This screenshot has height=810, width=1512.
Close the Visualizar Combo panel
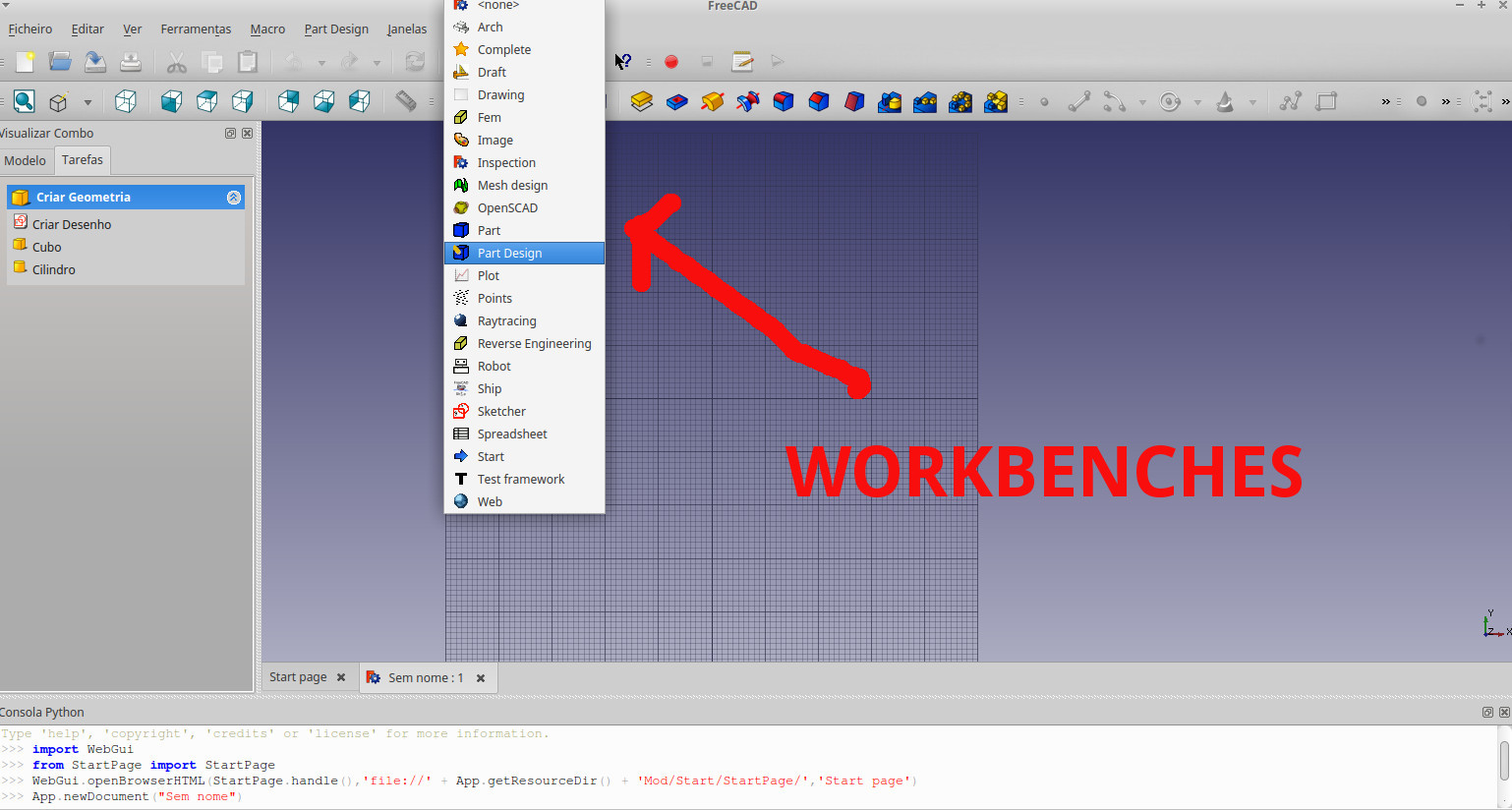coord(247,134)
